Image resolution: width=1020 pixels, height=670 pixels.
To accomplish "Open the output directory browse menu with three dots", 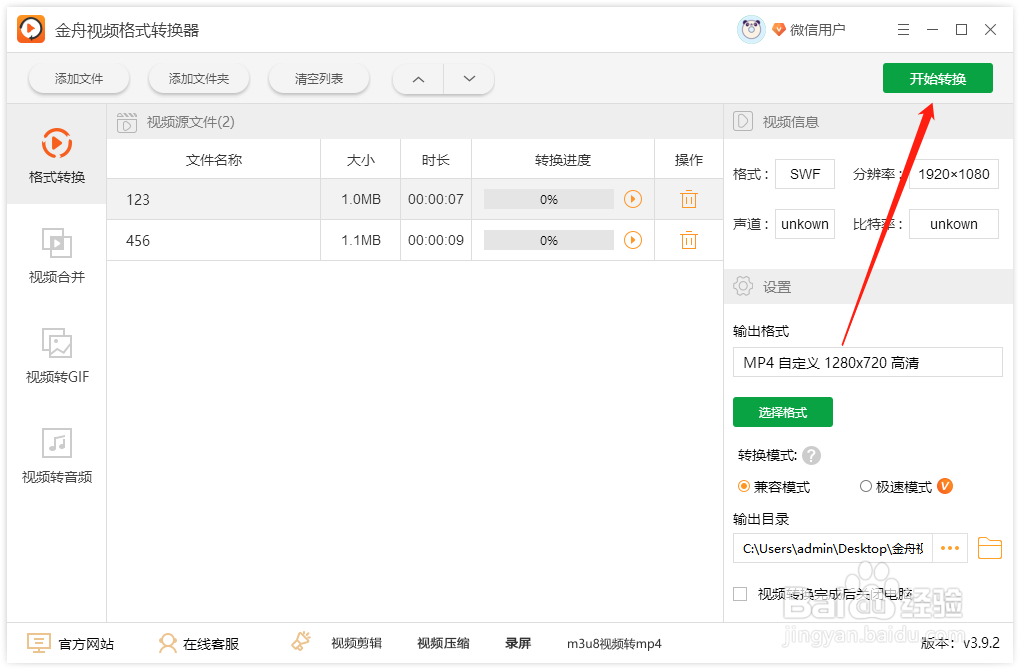I will 949,548.
